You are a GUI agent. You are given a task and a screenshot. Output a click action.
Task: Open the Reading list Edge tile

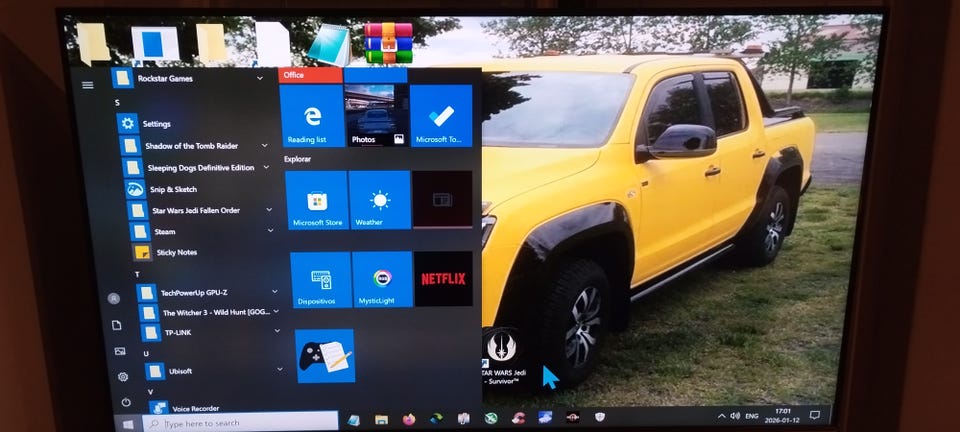(312, 116)
